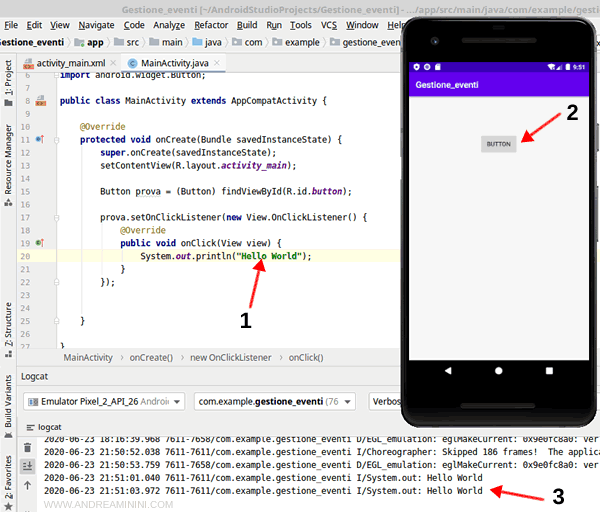The image size is (600, 512).
Task: Open the Build Variants side panel
Action: pyautogui.click(x=9, y=410)
